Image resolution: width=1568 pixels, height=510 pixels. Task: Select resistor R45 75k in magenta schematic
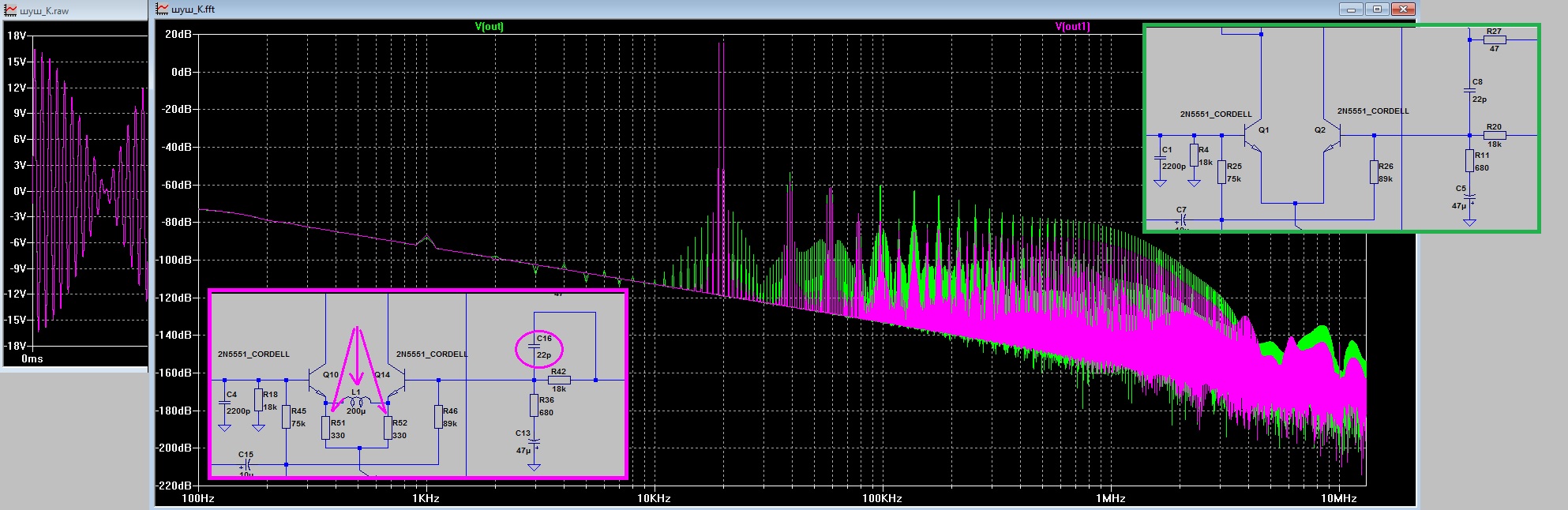point(287,417)
